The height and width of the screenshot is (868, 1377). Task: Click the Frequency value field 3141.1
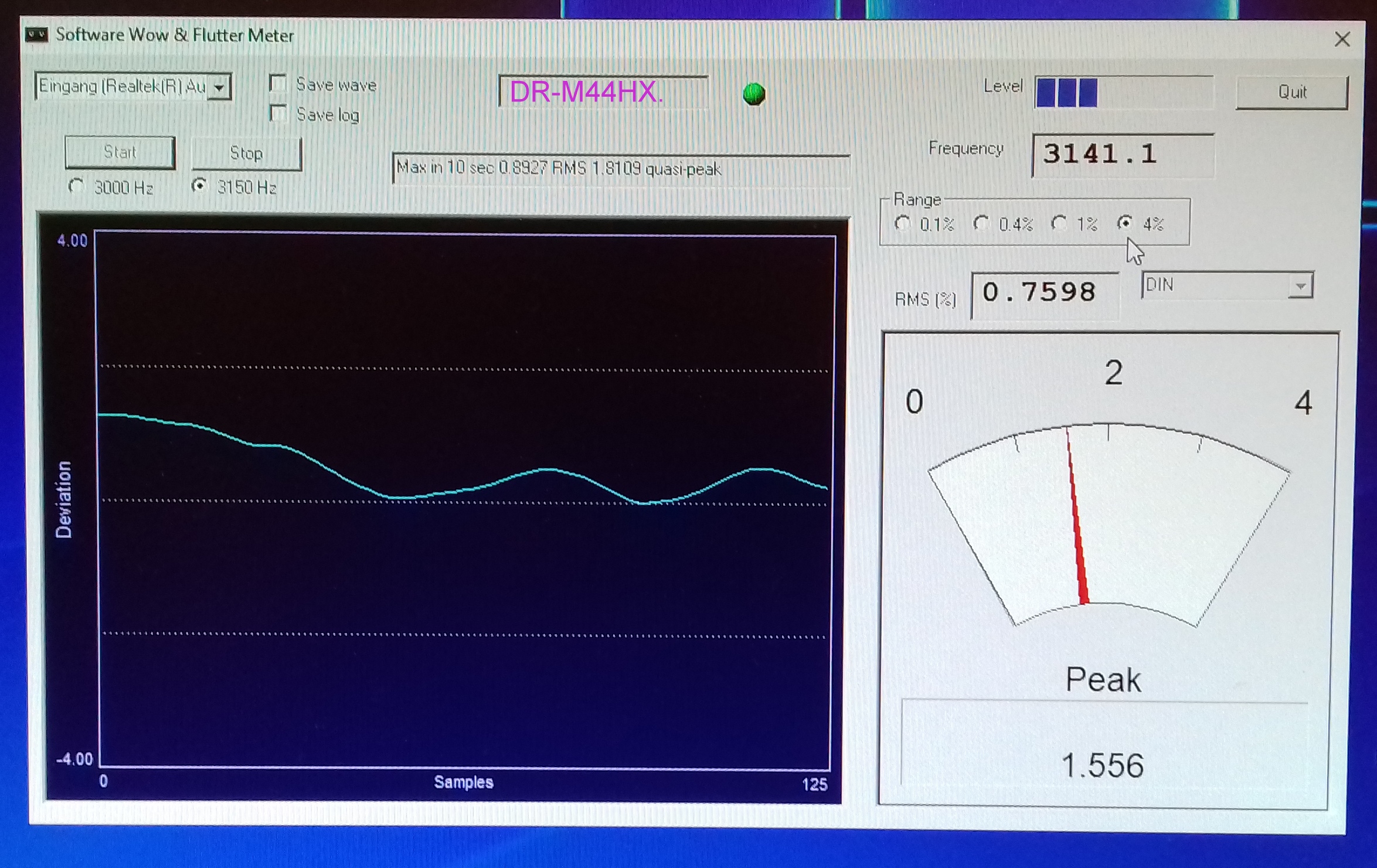pyautogui.click(x=1123, y=155)
